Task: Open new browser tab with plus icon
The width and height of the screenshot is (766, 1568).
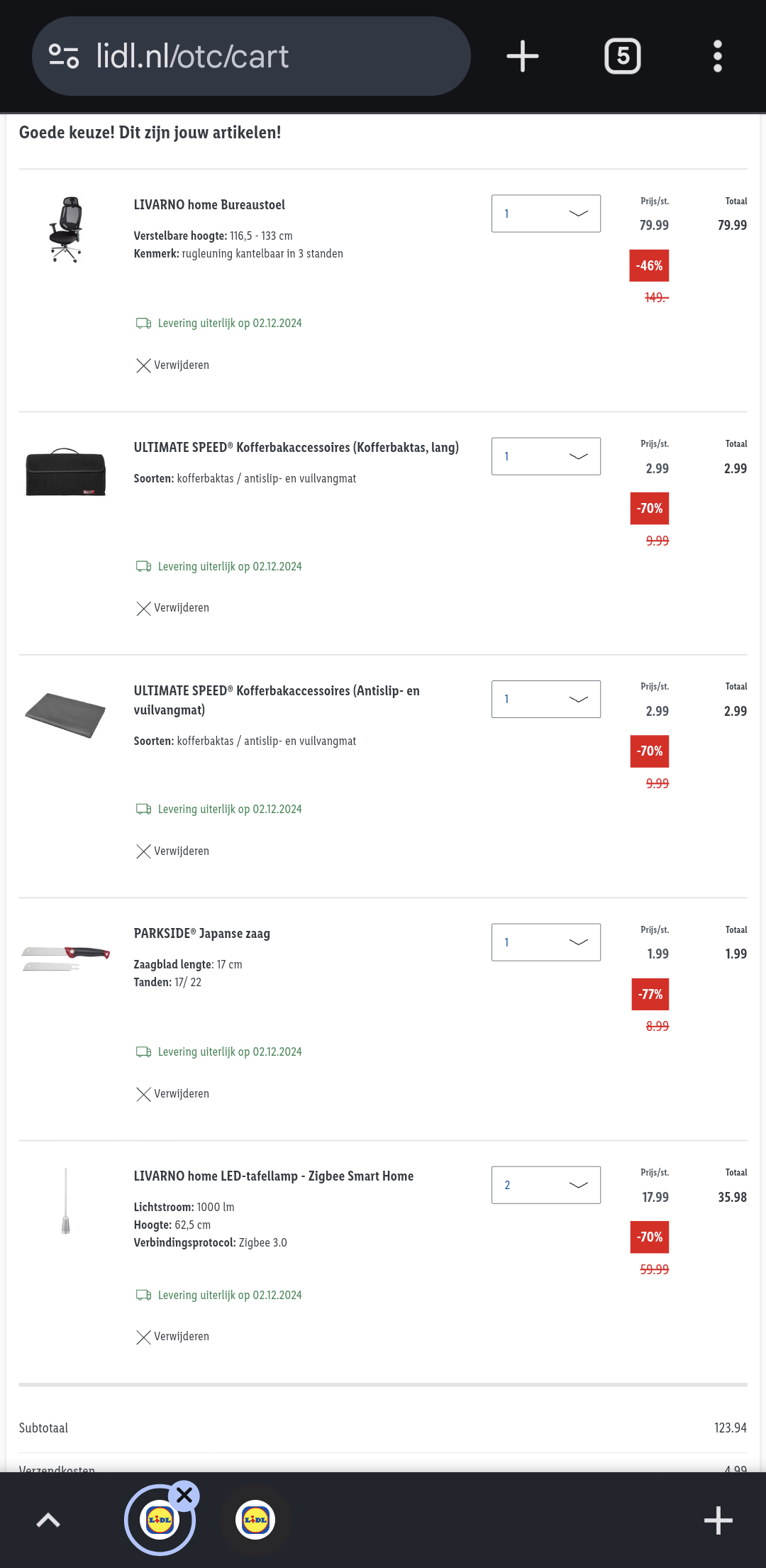Action: 523,56
